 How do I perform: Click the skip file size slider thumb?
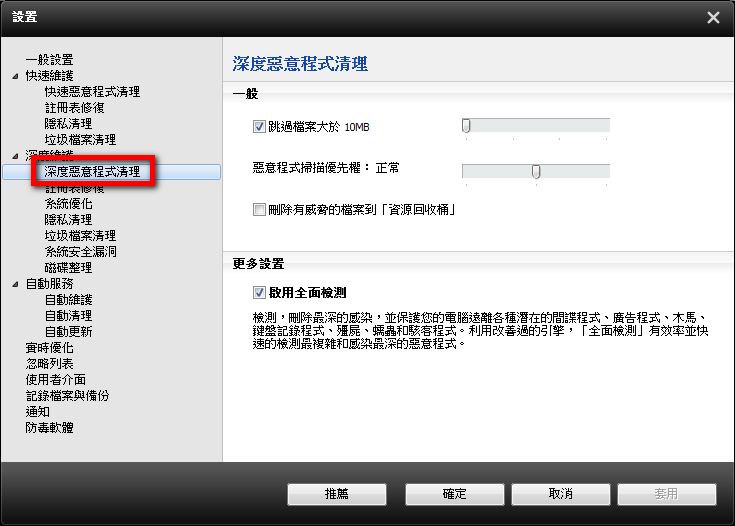pos(466,125)
